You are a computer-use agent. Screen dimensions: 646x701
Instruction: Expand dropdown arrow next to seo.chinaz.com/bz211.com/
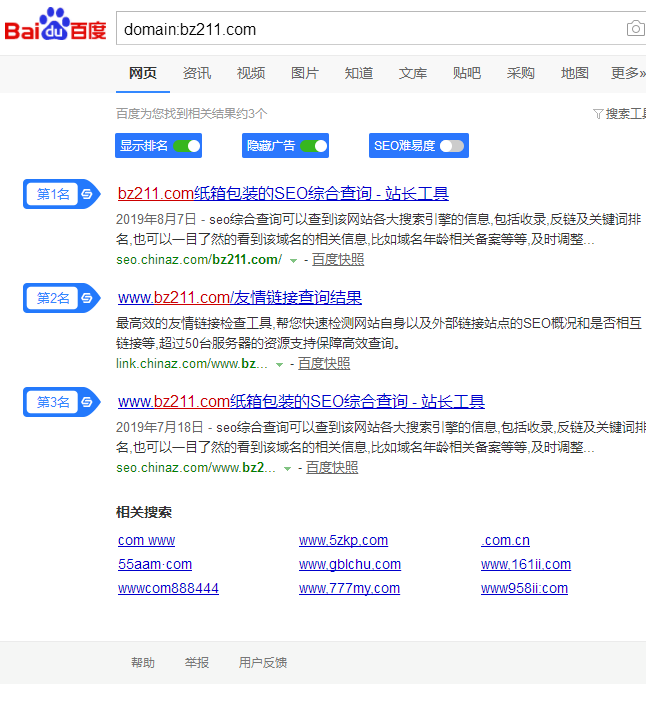tap(293, 261)
